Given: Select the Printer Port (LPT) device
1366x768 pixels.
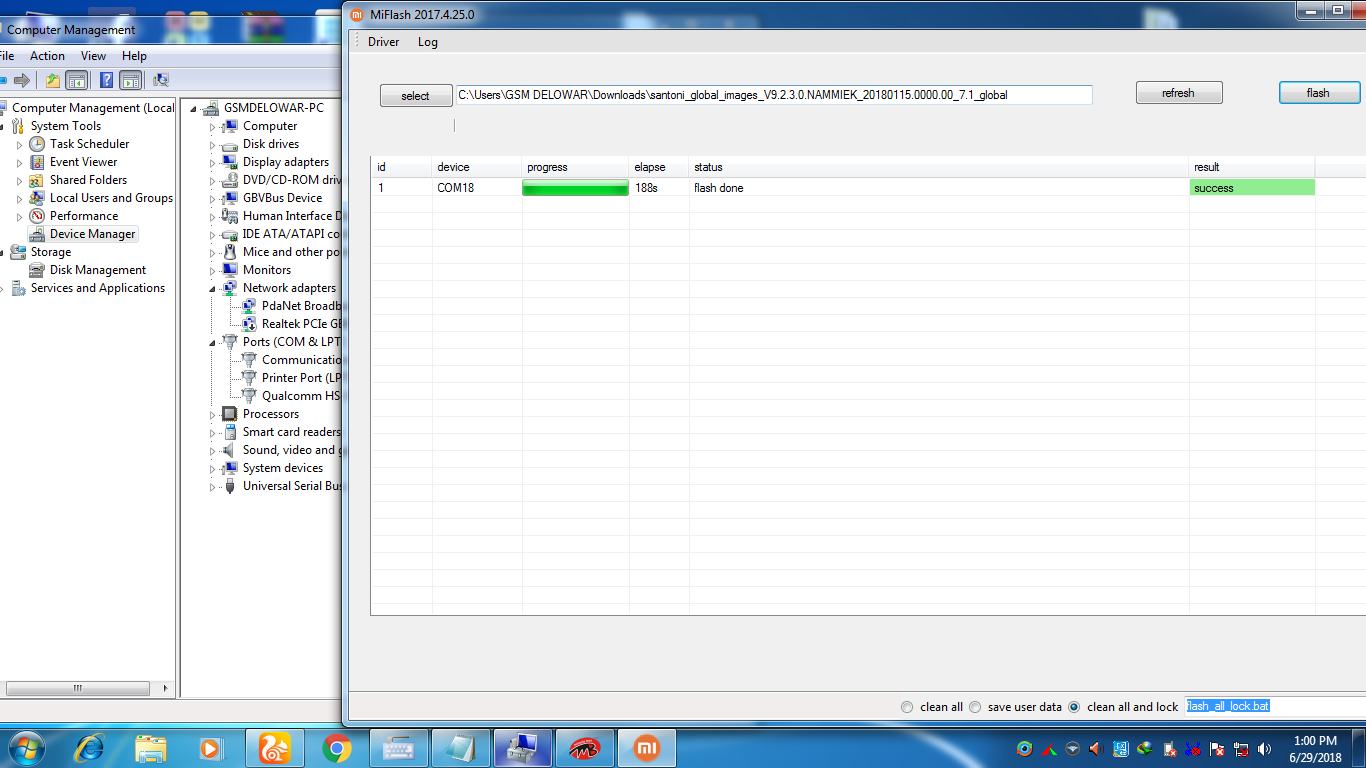Looking at the screenshot, I should (301, 378).
